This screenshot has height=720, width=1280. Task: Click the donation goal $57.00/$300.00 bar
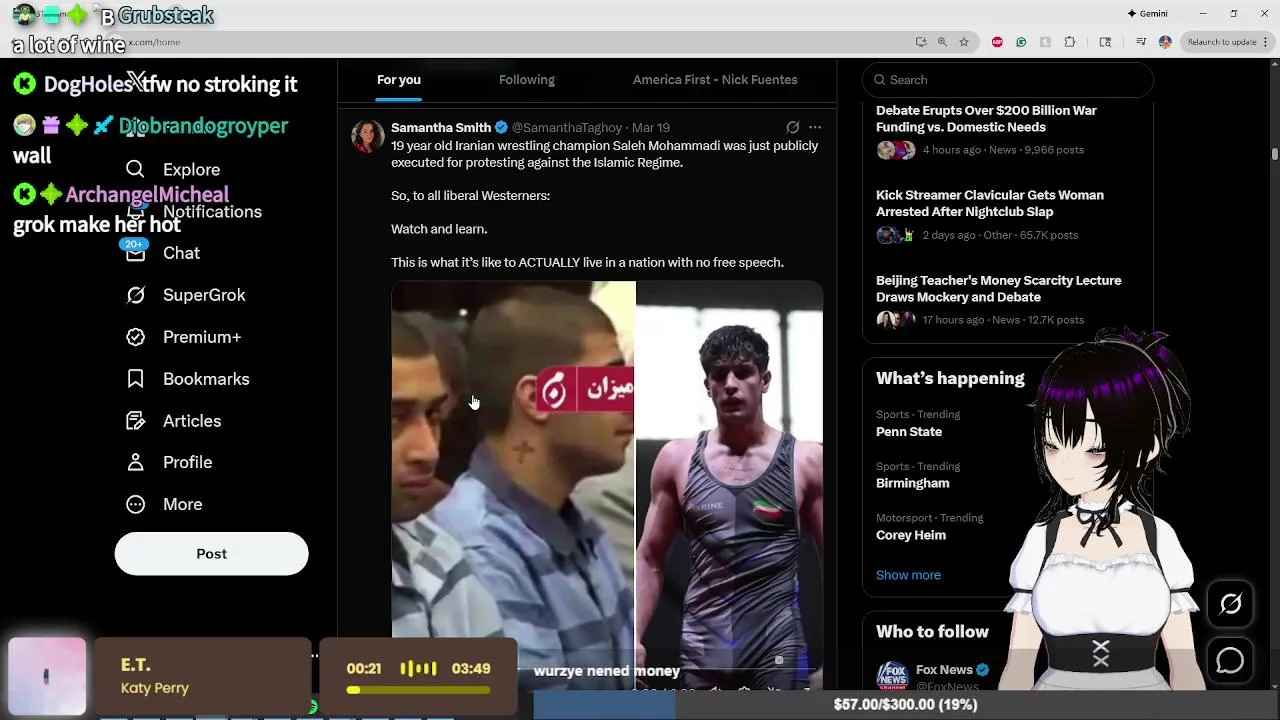[x=905, y=705]
